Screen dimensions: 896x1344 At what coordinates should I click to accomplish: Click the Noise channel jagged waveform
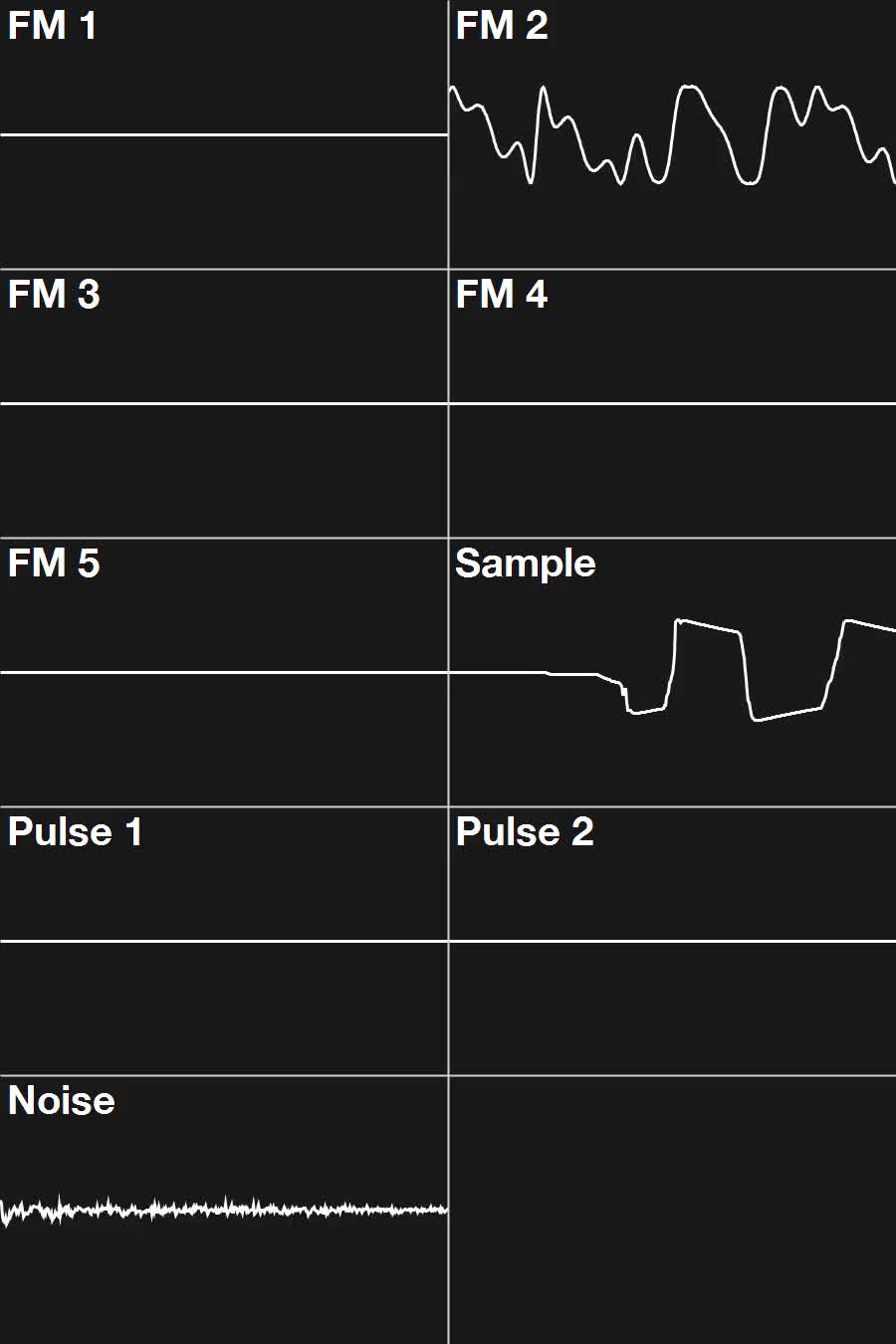[224, 1210]
